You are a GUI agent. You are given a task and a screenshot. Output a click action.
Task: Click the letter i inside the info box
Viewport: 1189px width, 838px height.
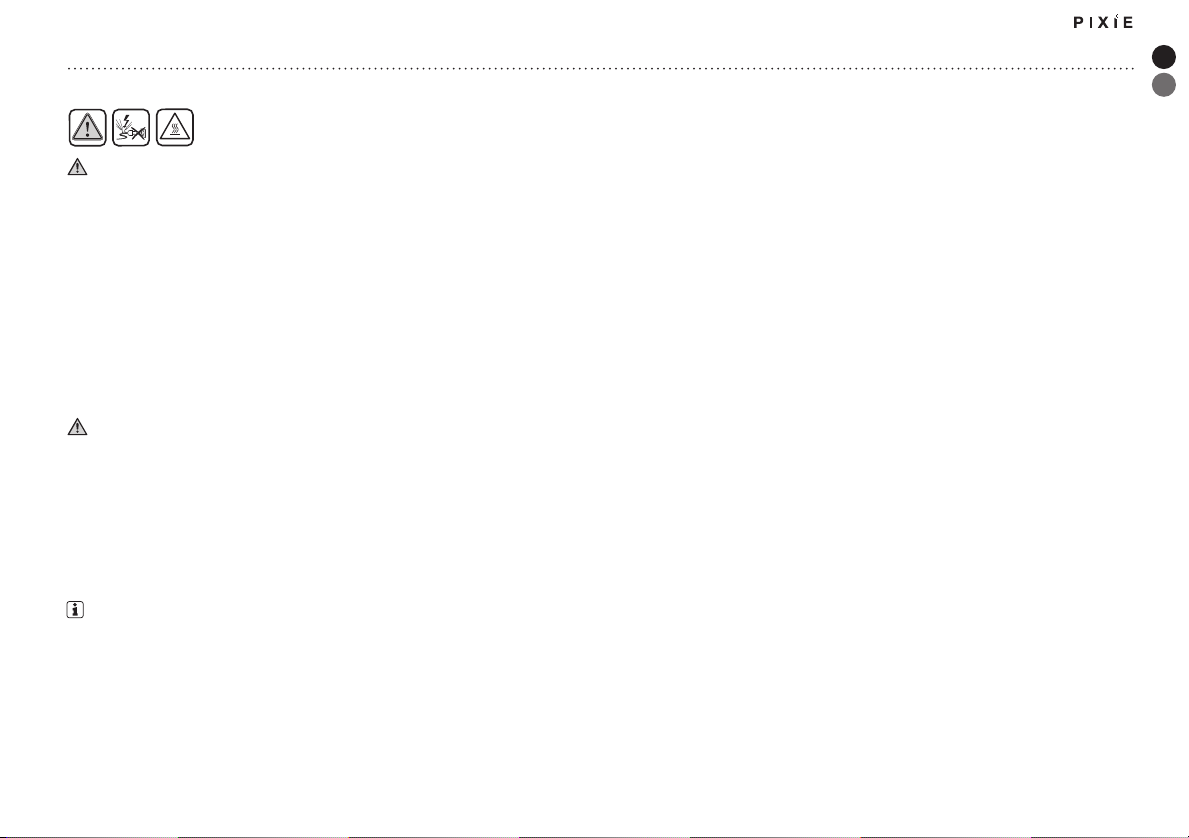[x=75, y=609]
